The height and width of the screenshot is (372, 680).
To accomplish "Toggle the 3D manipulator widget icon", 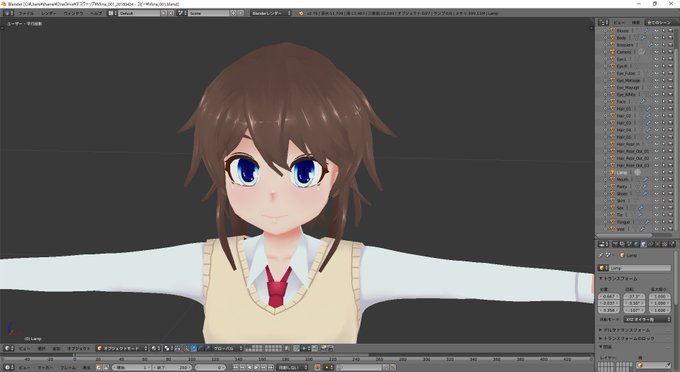I will 186,349.
